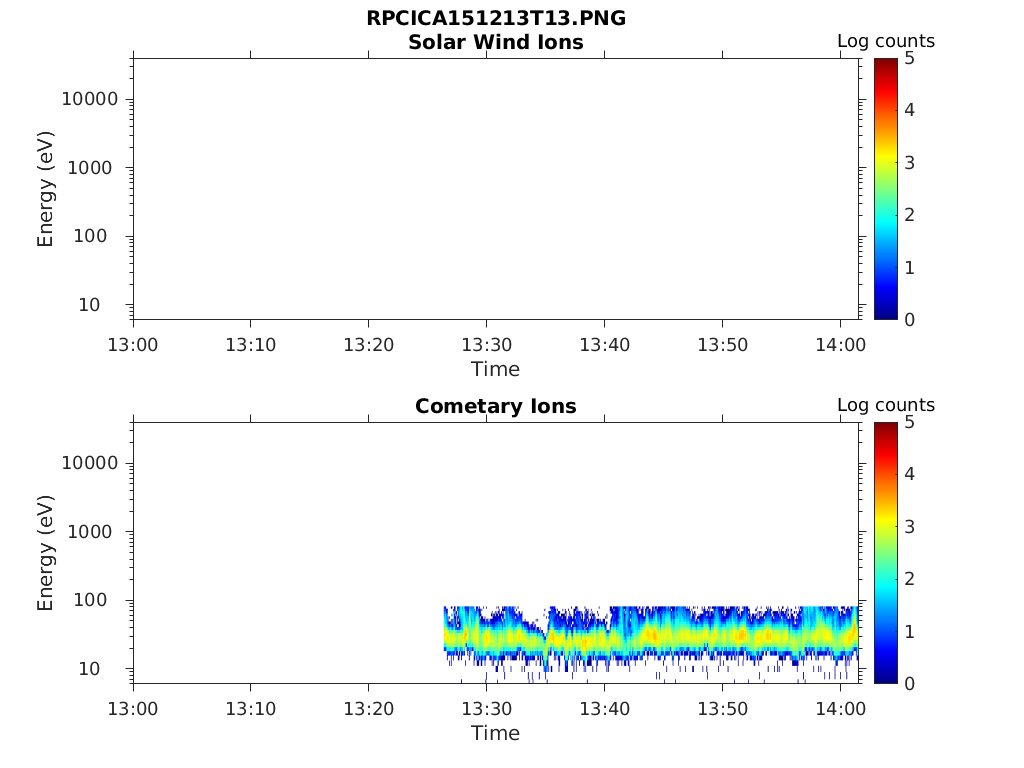
Task: Select the 10000 energy tick of Cometary plot
Action: tap(90, 463)
